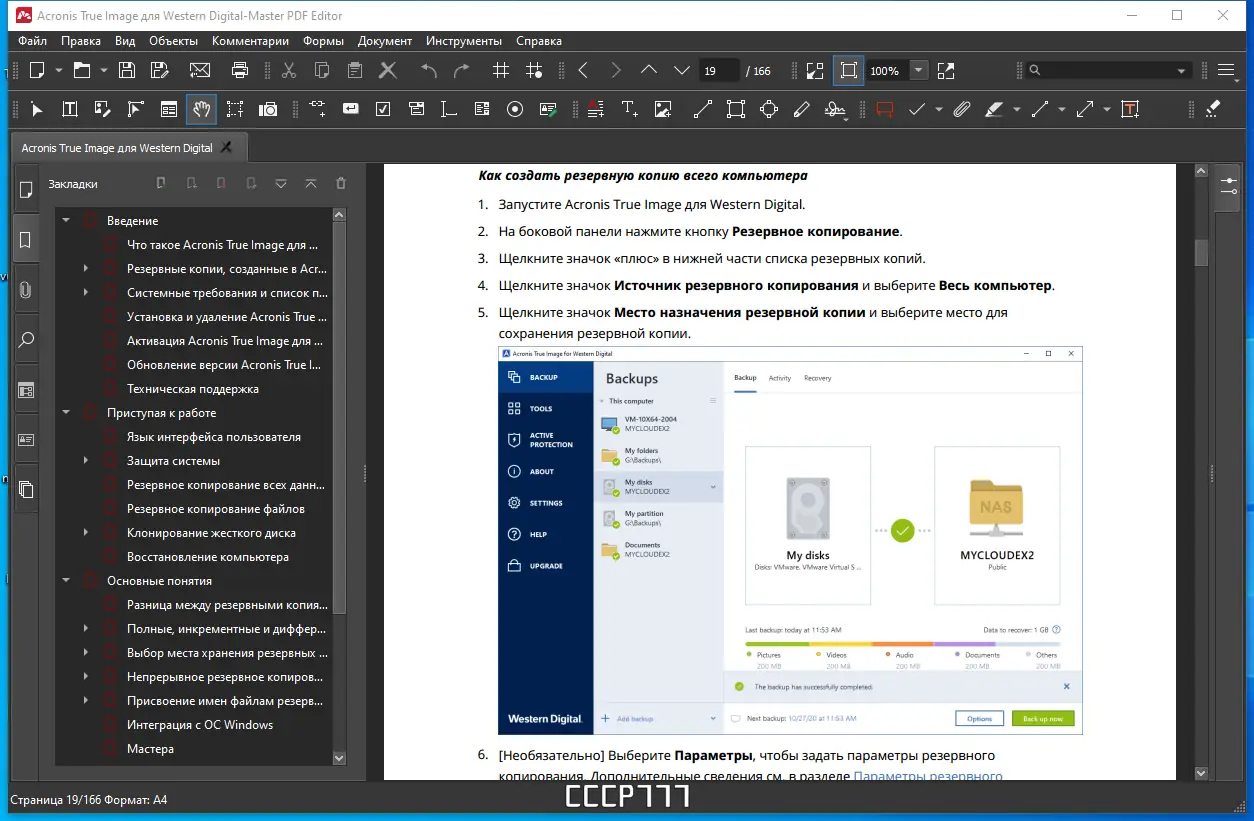This screenshot has height=821, width=1254.
Task: Toggle fit page view button
Action: pyautogui.click(x=848, y=70)
